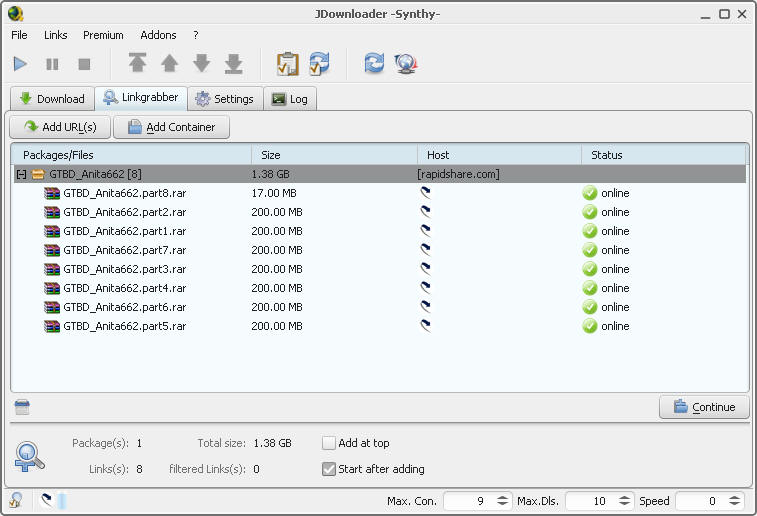Click the host icon for part8.rar row
757x516 pixels.
pyautogui.click(x=425, y=193)
